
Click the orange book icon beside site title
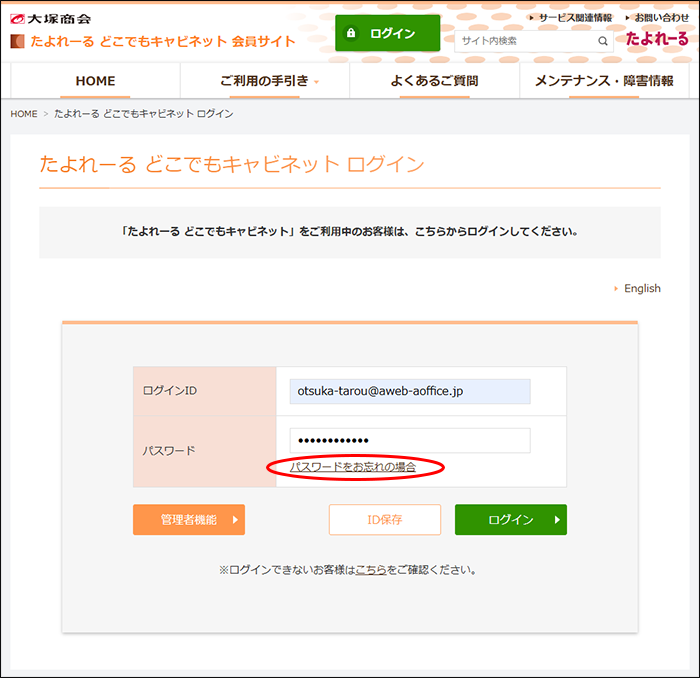[17, 42]
